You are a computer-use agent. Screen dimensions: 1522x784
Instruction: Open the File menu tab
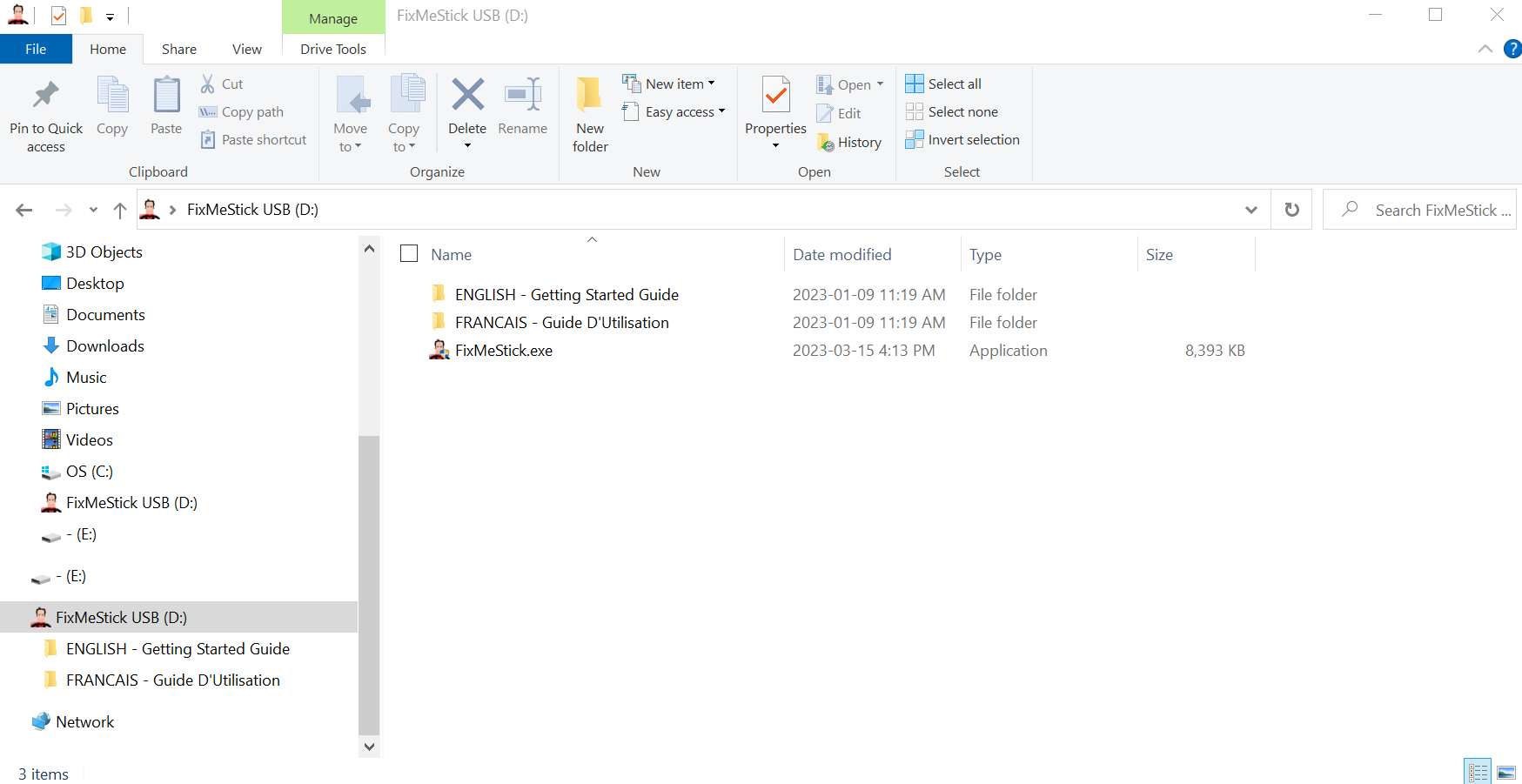click(36, 49)
